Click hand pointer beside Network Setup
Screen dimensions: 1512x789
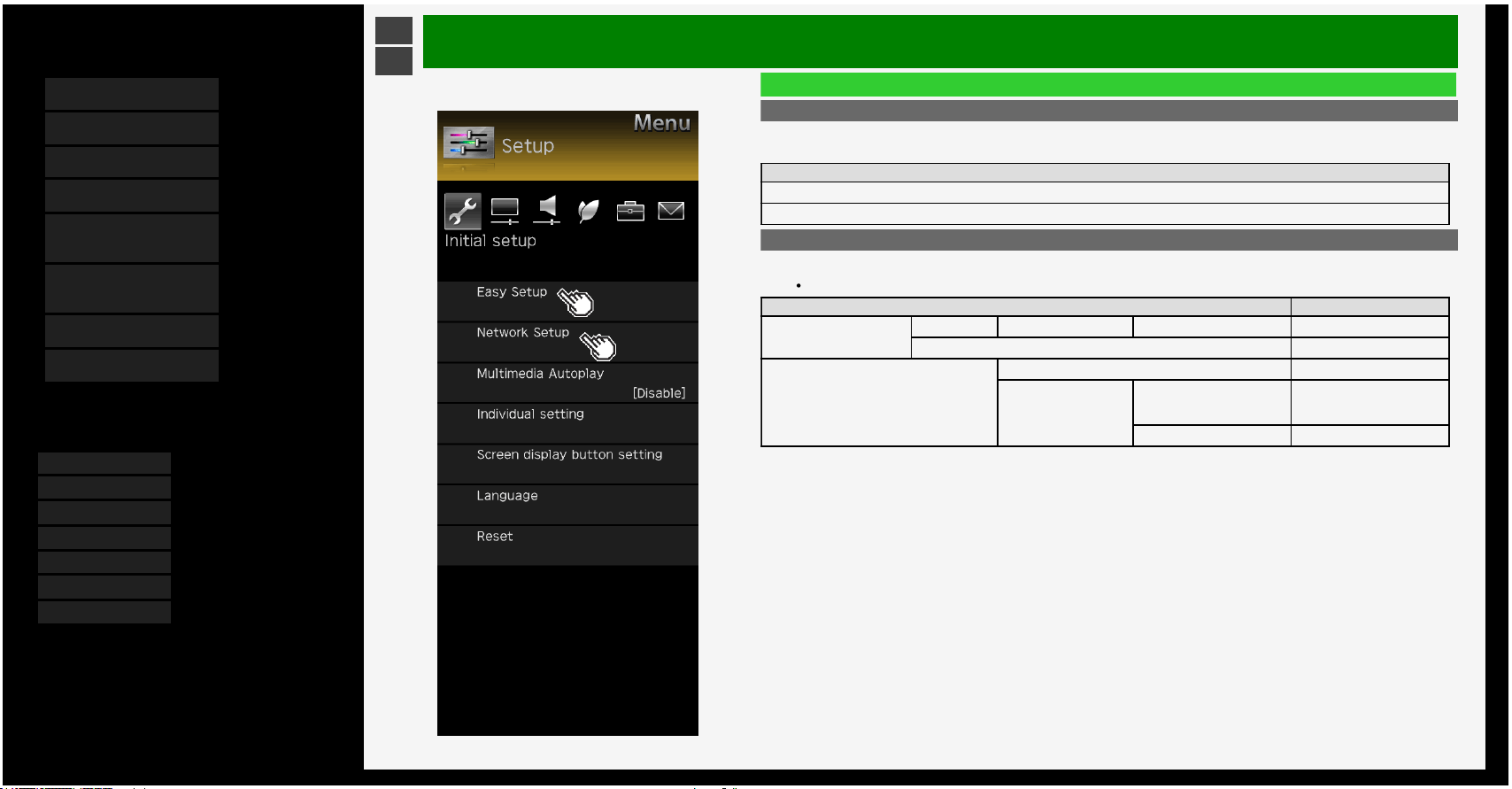tap(598, 345)
